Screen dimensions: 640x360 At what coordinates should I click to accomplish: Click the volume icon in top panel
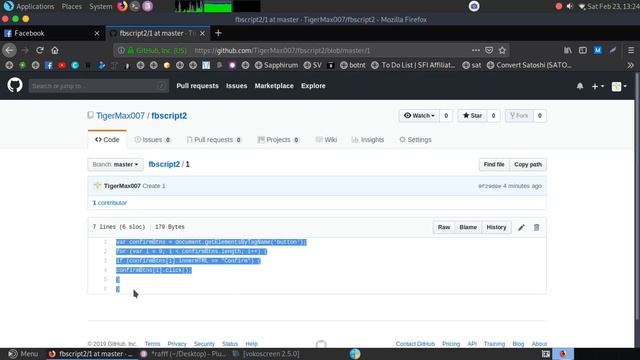point(570,7)
